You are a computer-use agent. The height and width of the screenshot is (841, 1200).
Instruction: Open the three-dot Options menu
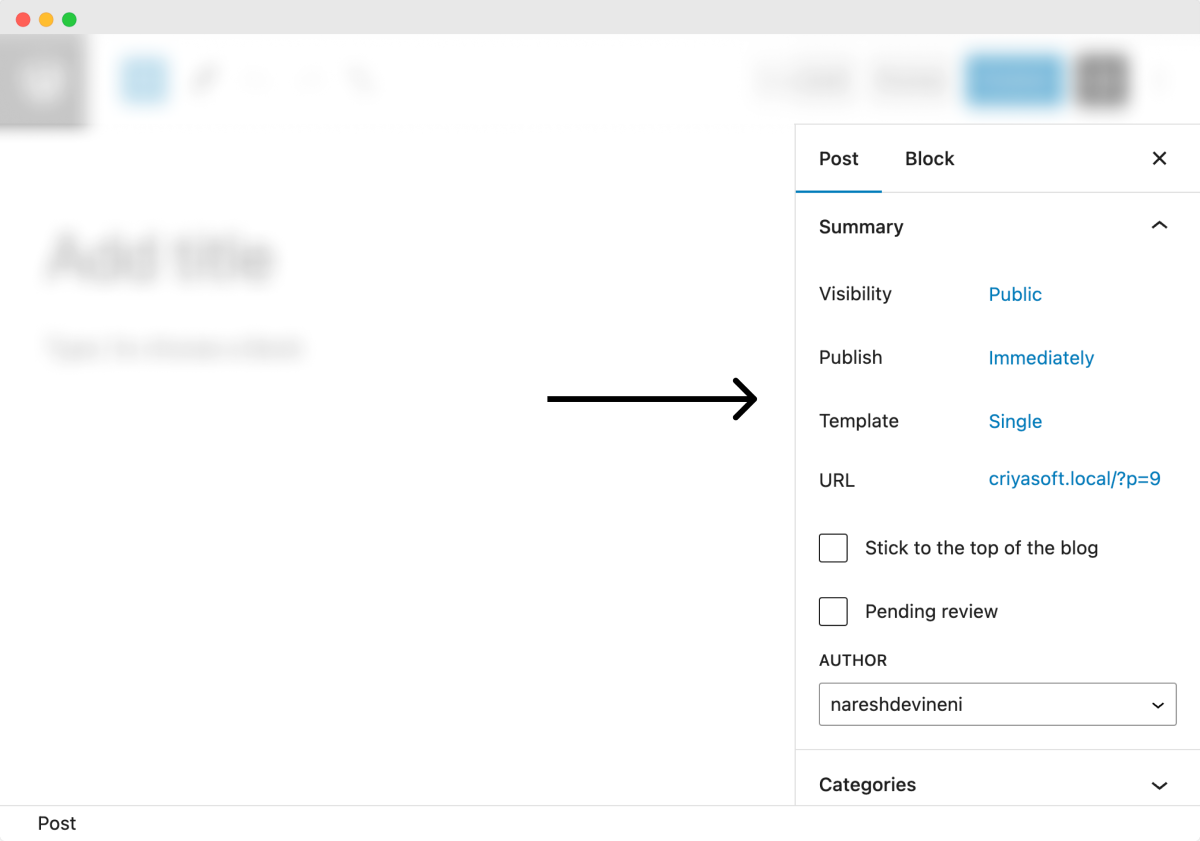click(1160, 81)
